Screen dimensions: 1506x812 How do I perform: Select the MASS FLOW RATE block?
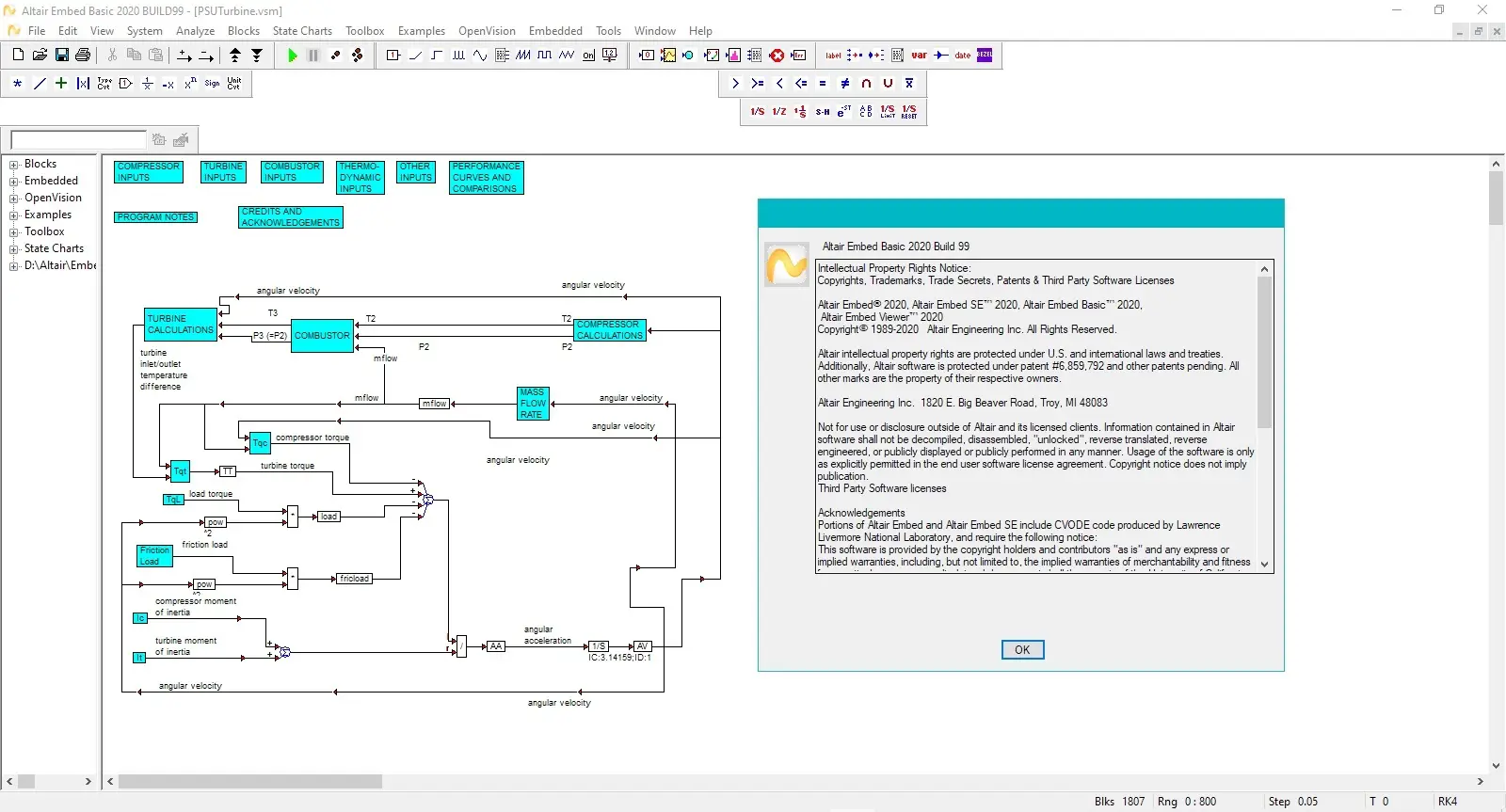[x=533, y=404]
